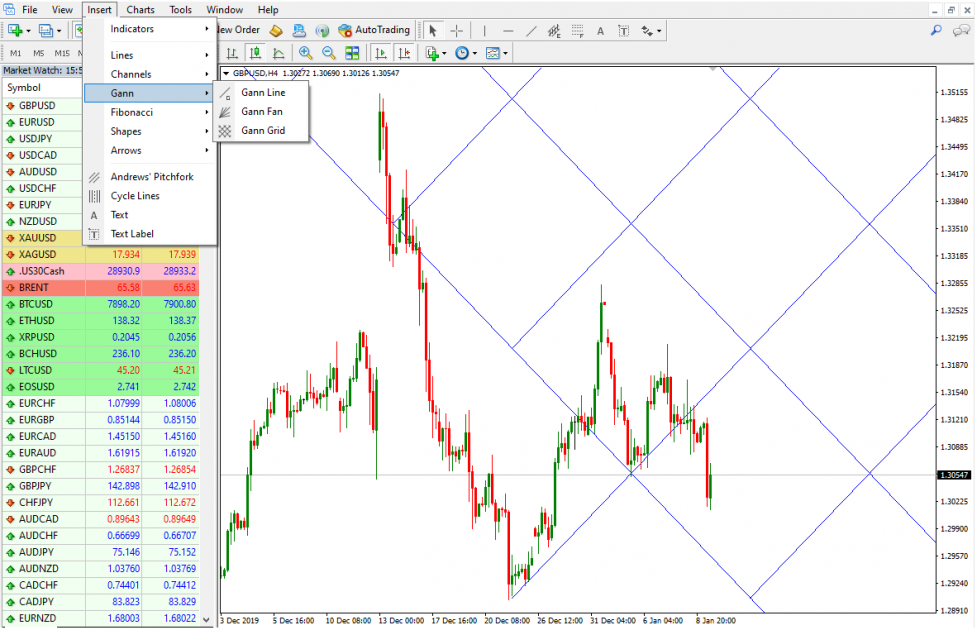Select the crosshair tool

[457, 31]
